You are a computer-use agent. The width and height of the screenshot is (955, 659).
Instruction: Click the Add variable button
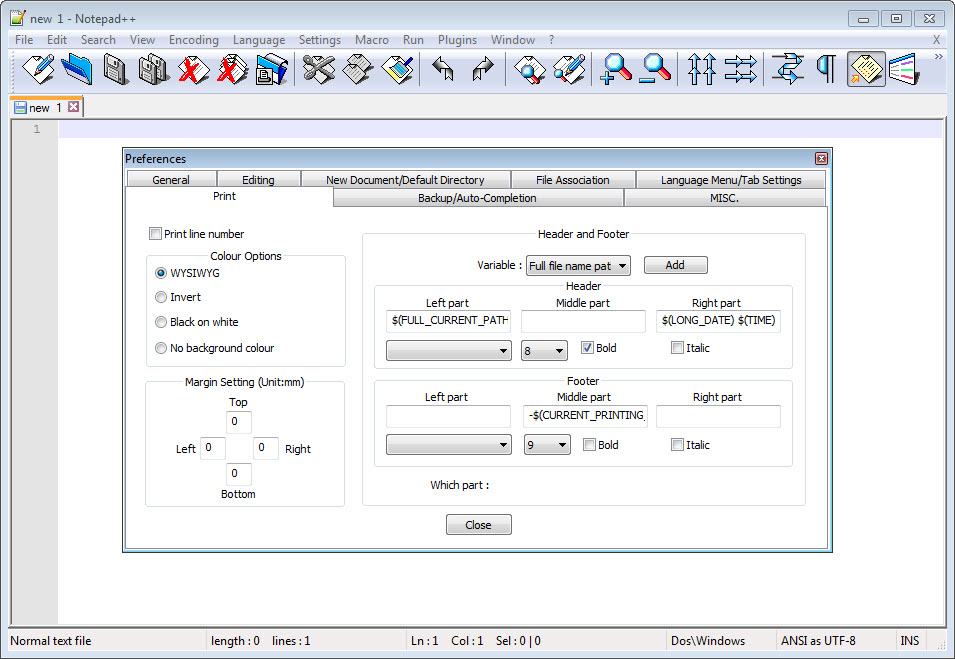[675, 265]
